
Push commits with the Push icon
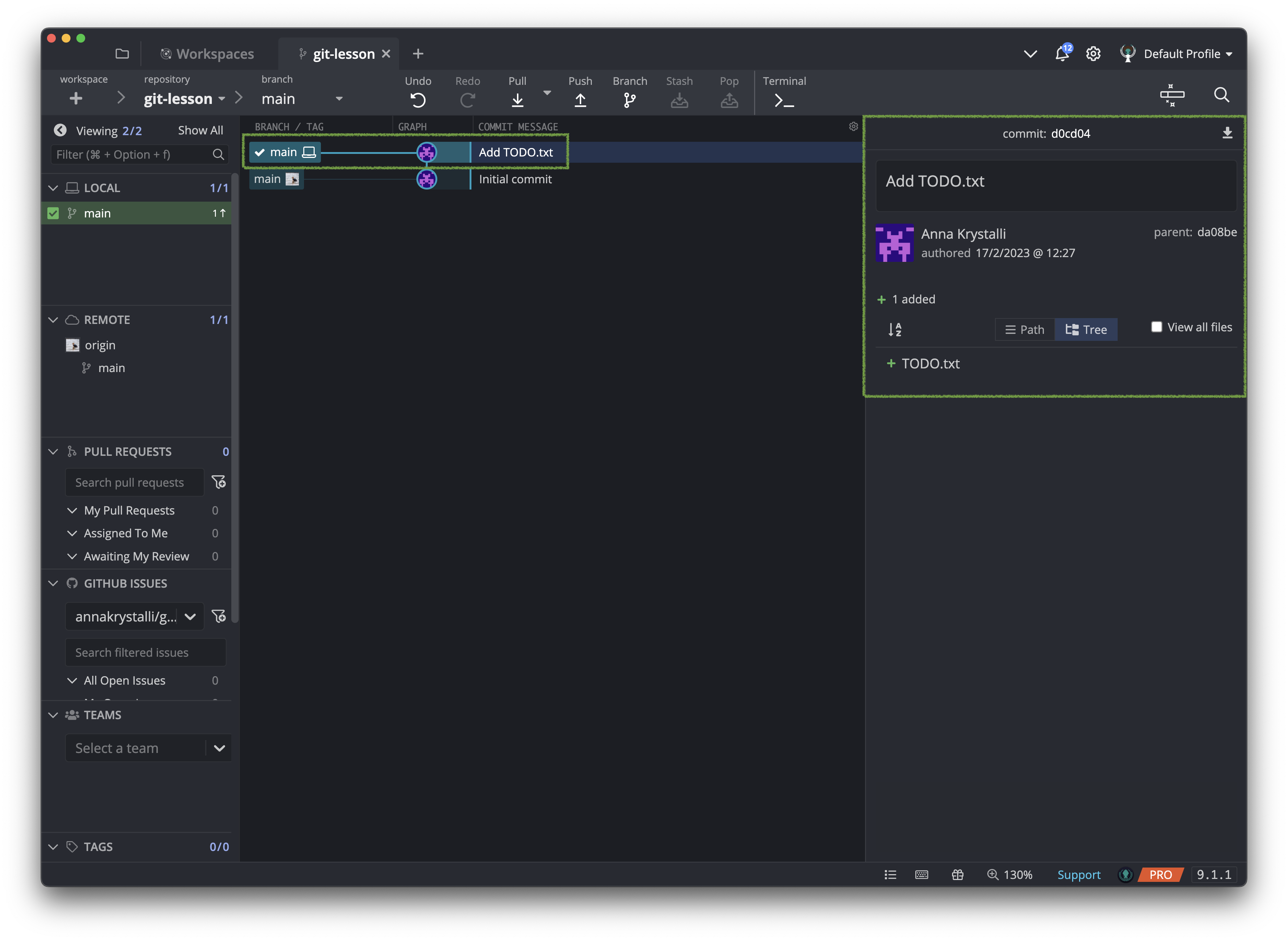580,100
